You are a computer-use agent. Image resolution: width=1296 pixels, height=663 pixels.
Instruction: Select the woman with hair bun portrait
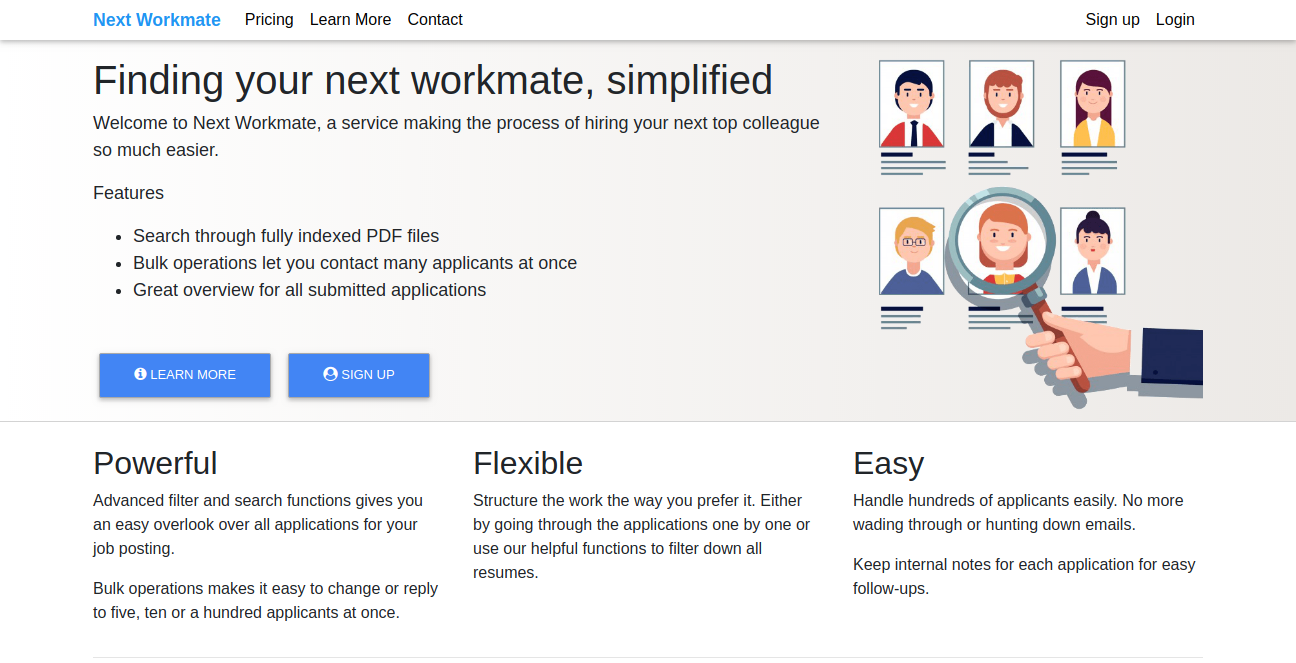[1092, 251]
